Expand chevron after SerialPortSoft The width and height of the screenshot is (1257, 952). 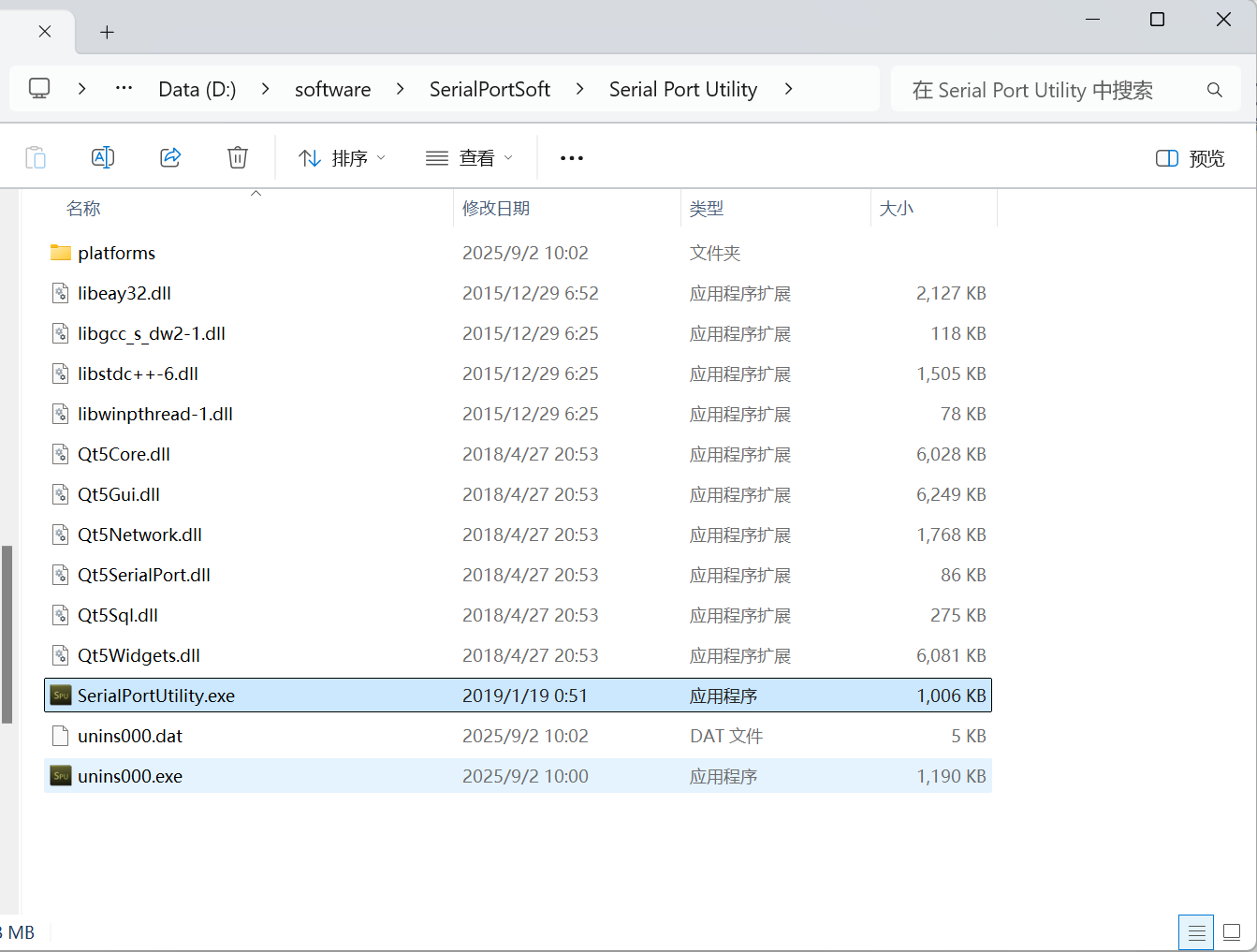point(580,89)
